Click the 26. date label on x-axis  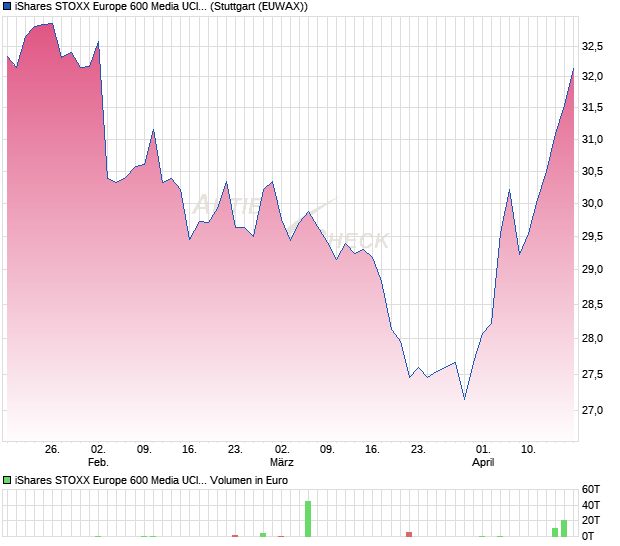52,450
